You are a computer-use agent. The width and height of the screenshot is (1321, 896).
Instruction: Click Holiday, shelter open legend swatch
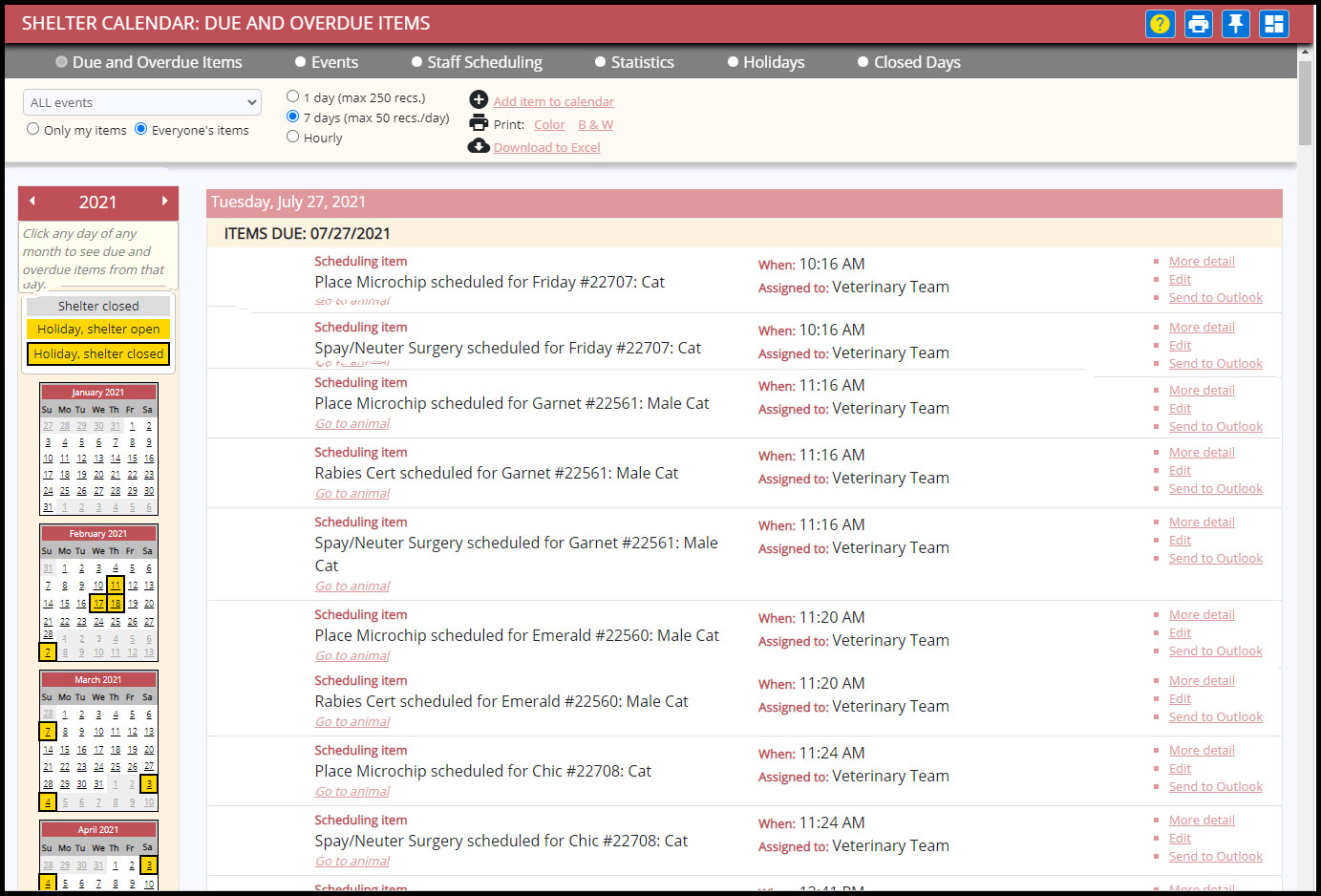[98, 329]
